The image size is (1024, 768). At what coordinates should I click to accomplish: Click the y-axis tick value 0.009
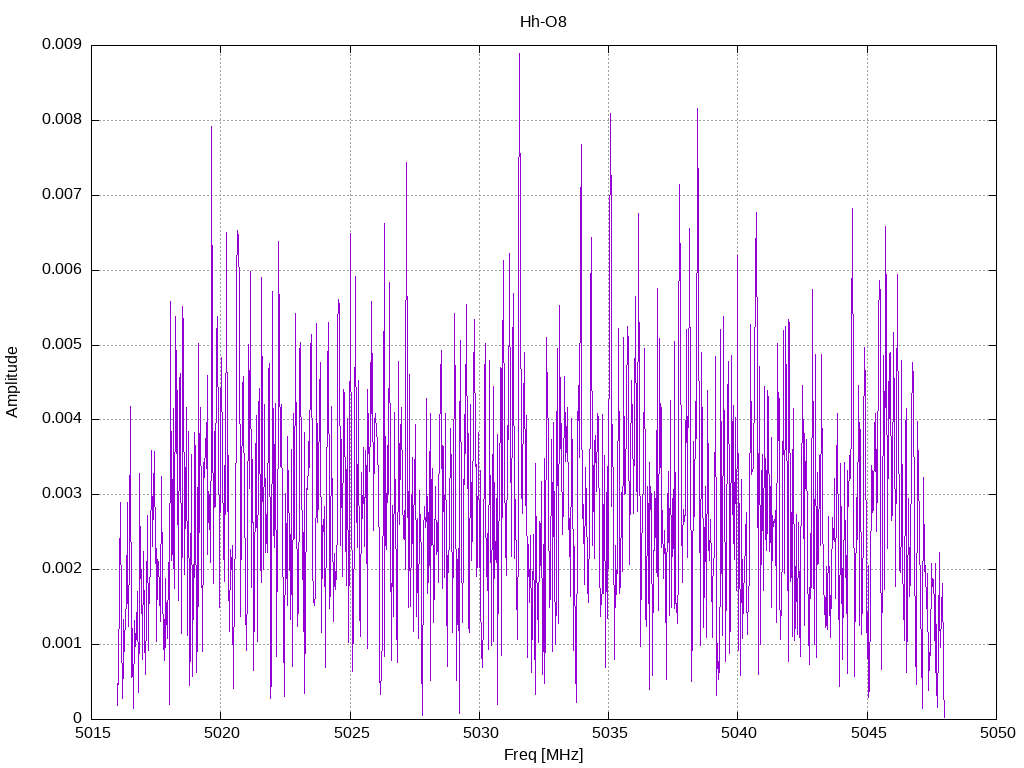[62, 44]
